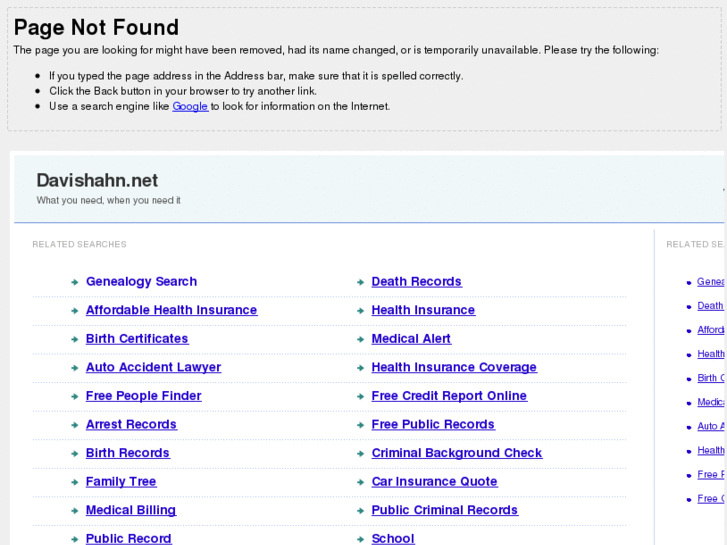The height and width of the screenshot is (545, 727).
Task: Open the Medical Billing link
Action: tap(130, 510)
